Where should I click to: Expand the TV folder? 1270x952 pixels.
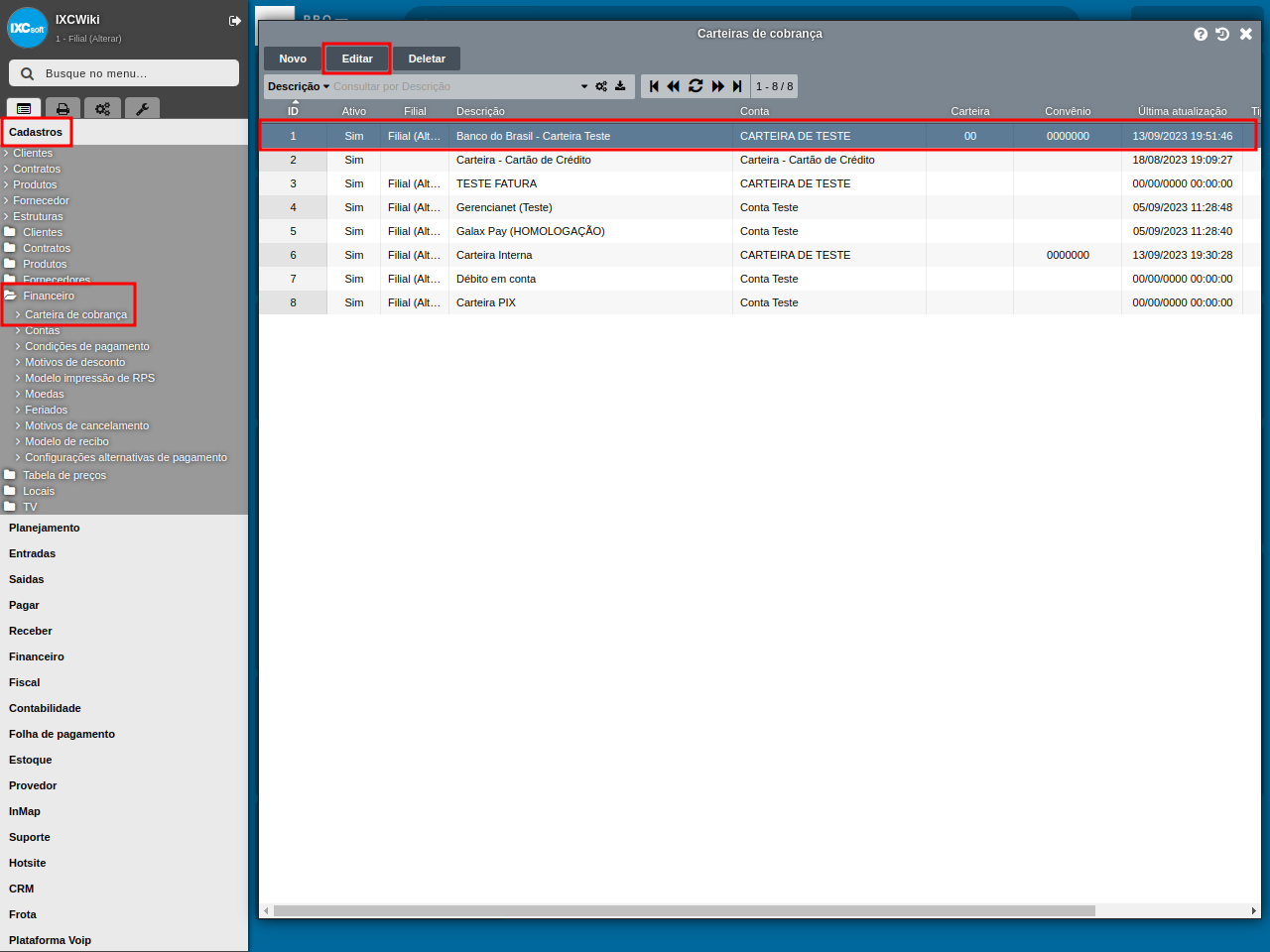20,507
